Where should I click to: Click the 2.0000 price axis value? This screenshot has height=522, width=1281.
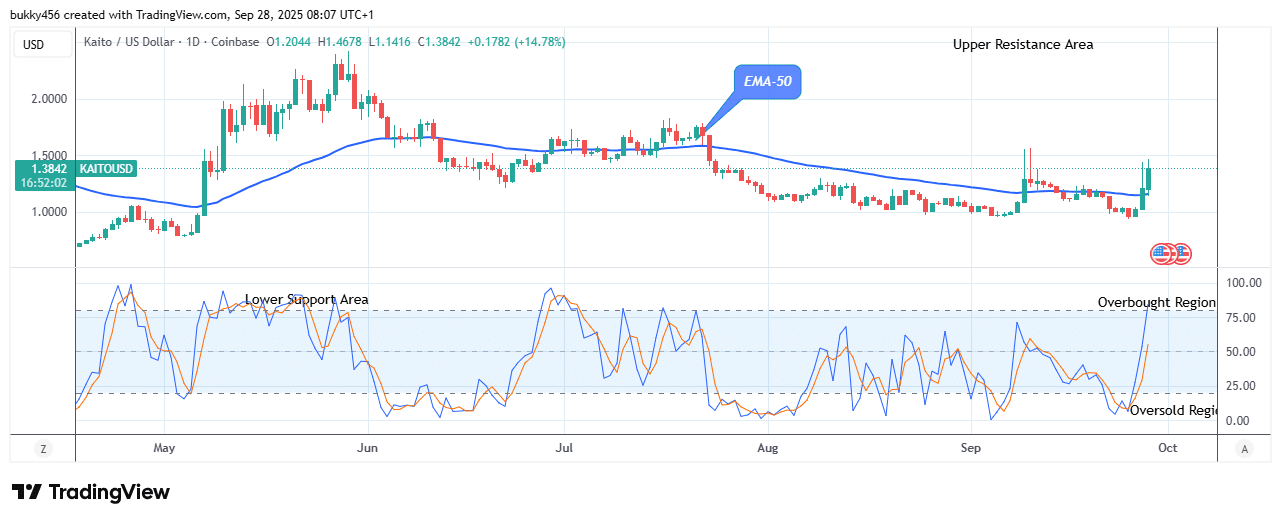(x=48, y=99)
